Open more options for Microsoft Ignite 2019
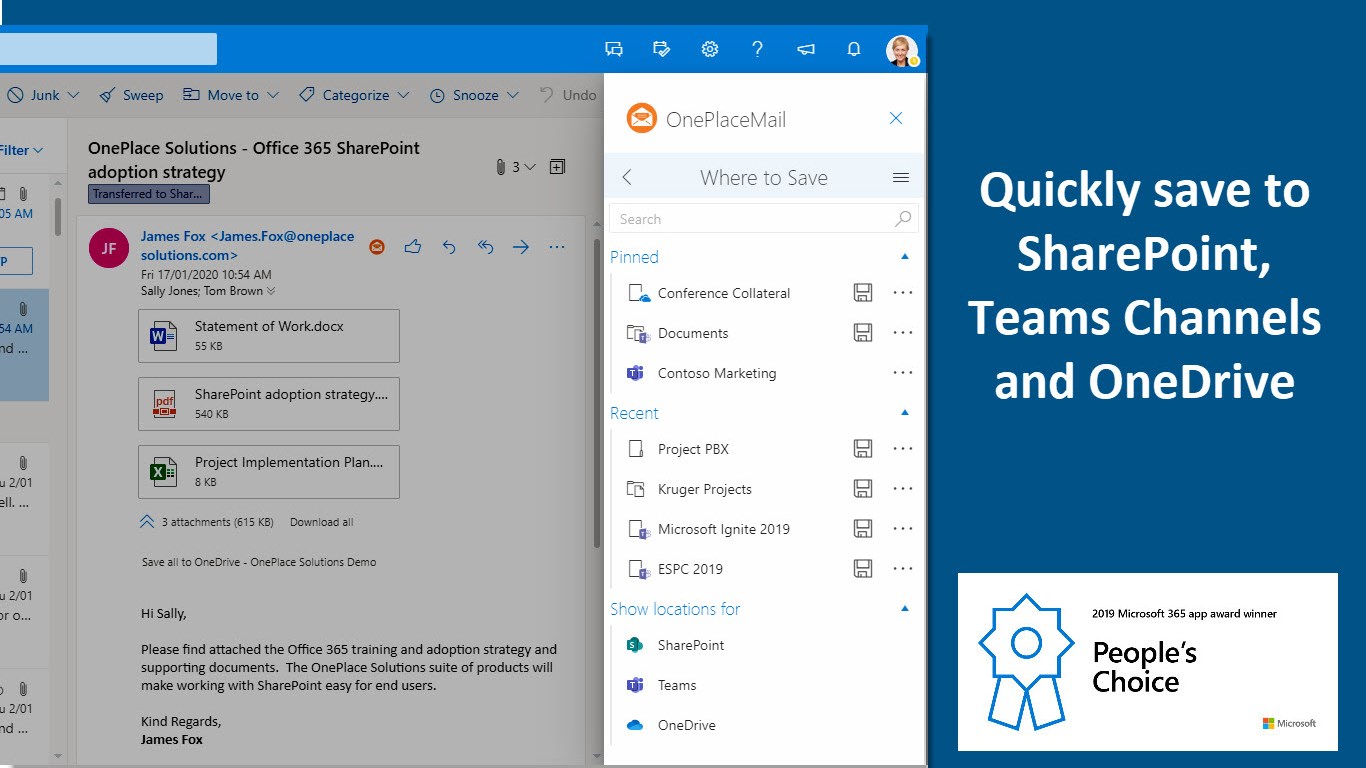 coord(903,529)
